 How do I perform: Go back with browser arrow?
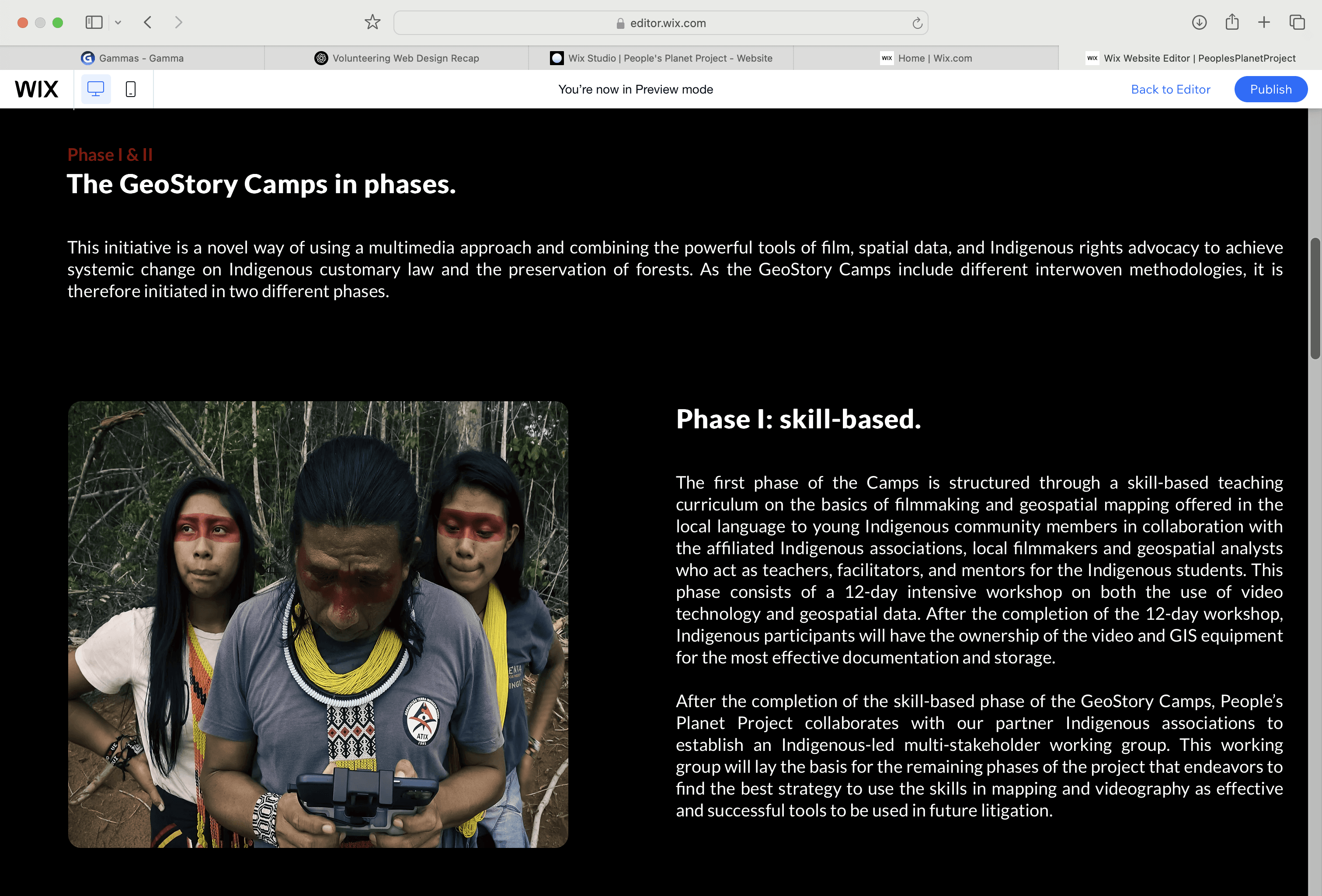pyautogui.click(x=148, y=23)
